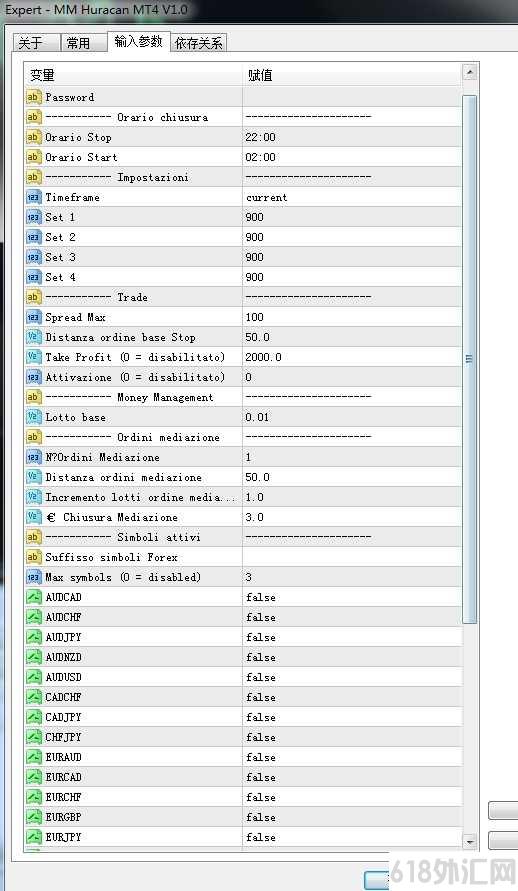Viewport: 518px width, 891px height.
Task: Click the Take Profit double icon
Action: coord(34,357)
